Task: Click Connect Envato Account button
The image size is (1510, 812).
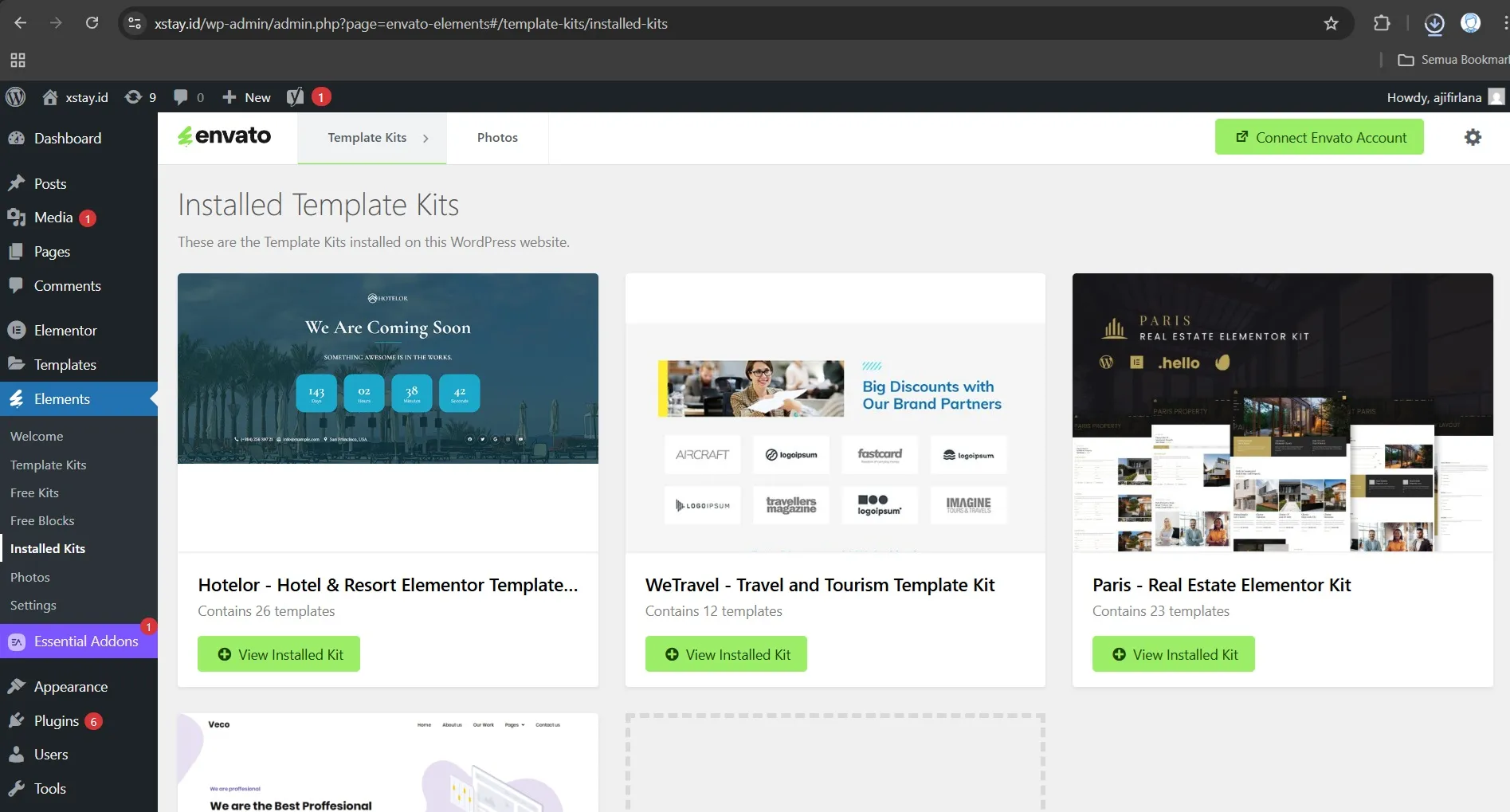Action: (1319, 137)
